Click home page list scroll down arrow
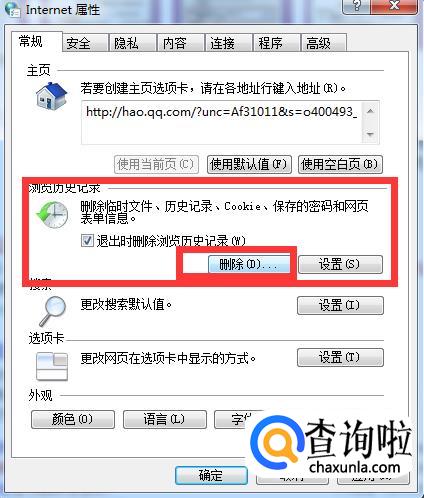Image resolution: width=424 pixels, height=498 pixels. tap(370, 134)
